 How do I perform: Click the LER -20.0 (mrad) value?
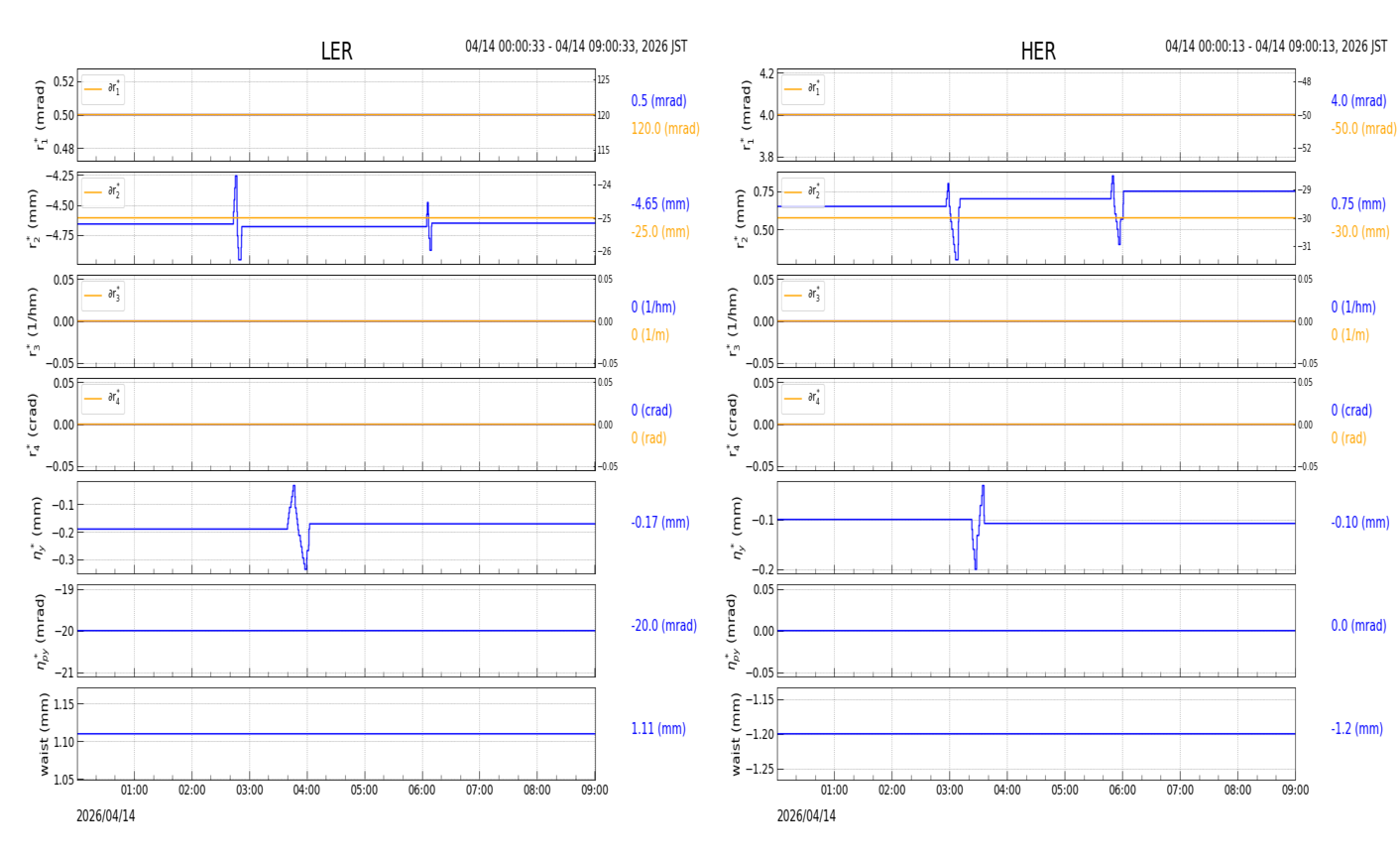(663, 625)
